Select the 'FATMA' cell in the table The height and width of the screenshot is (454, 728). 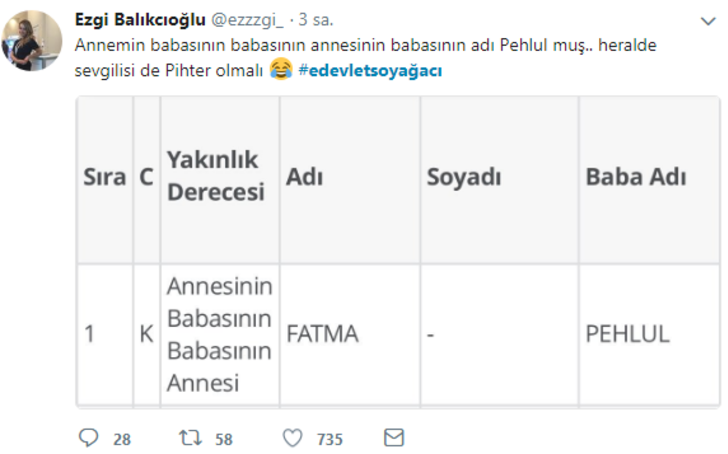(x=322, y=334)
